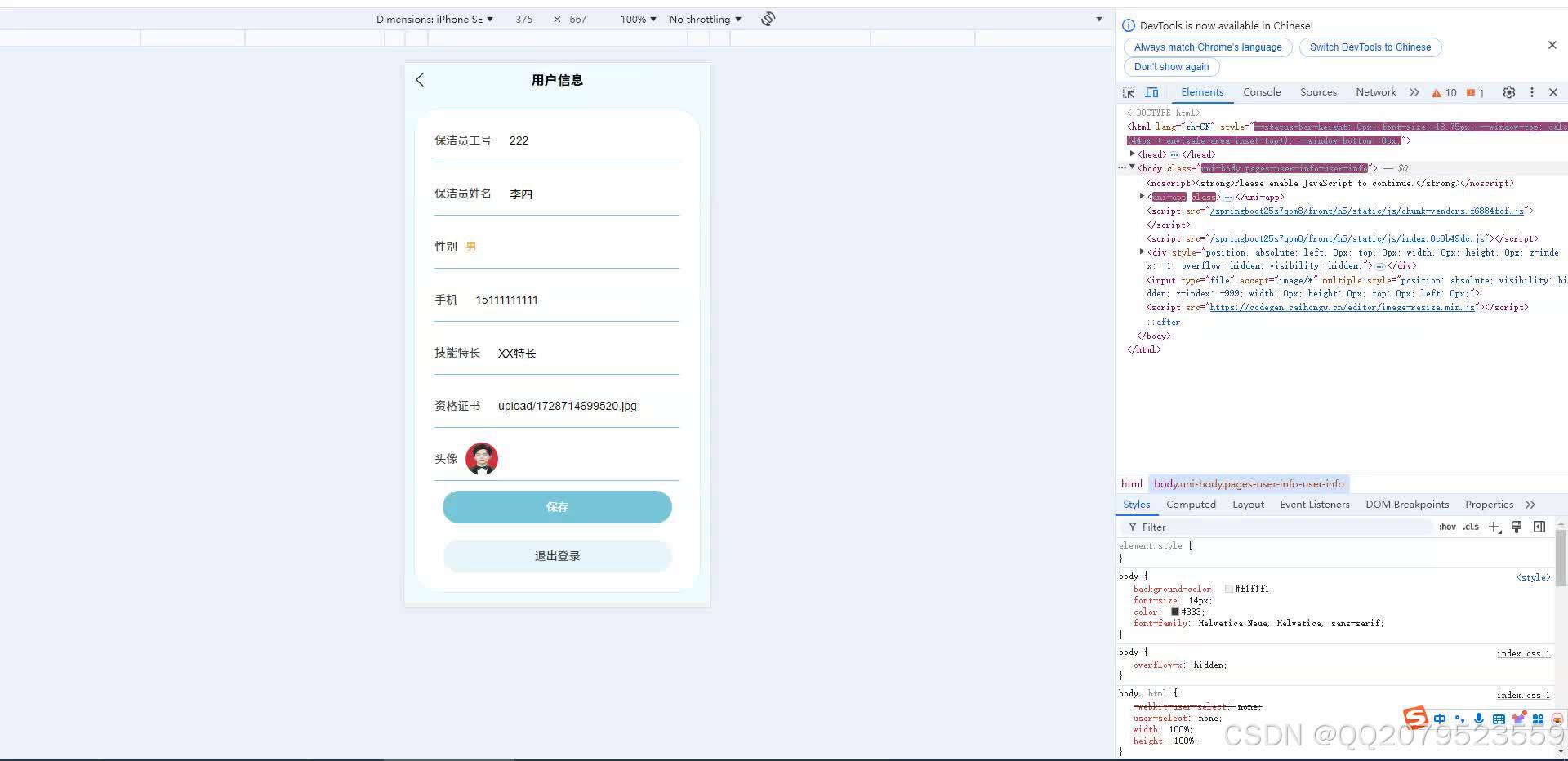Click Don't show again
The height and width of the screenshot is (761, 1568).
1171,67
